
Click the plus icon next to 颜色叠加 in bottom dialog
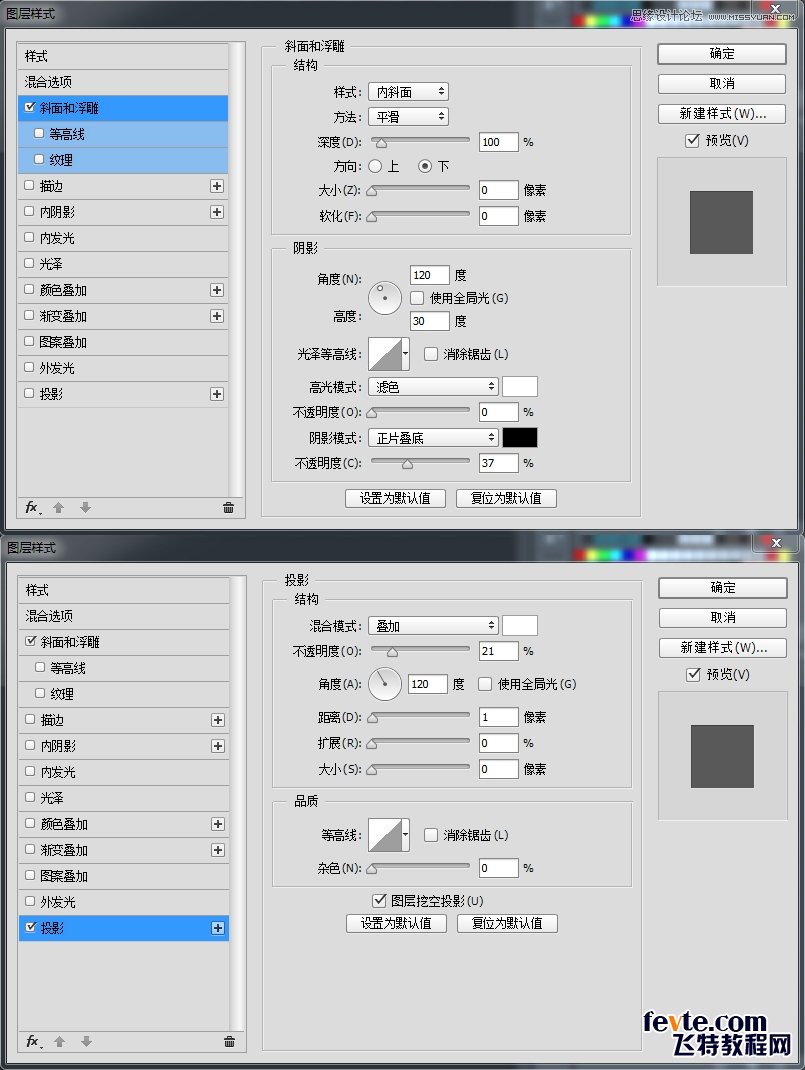click(218, 824)
